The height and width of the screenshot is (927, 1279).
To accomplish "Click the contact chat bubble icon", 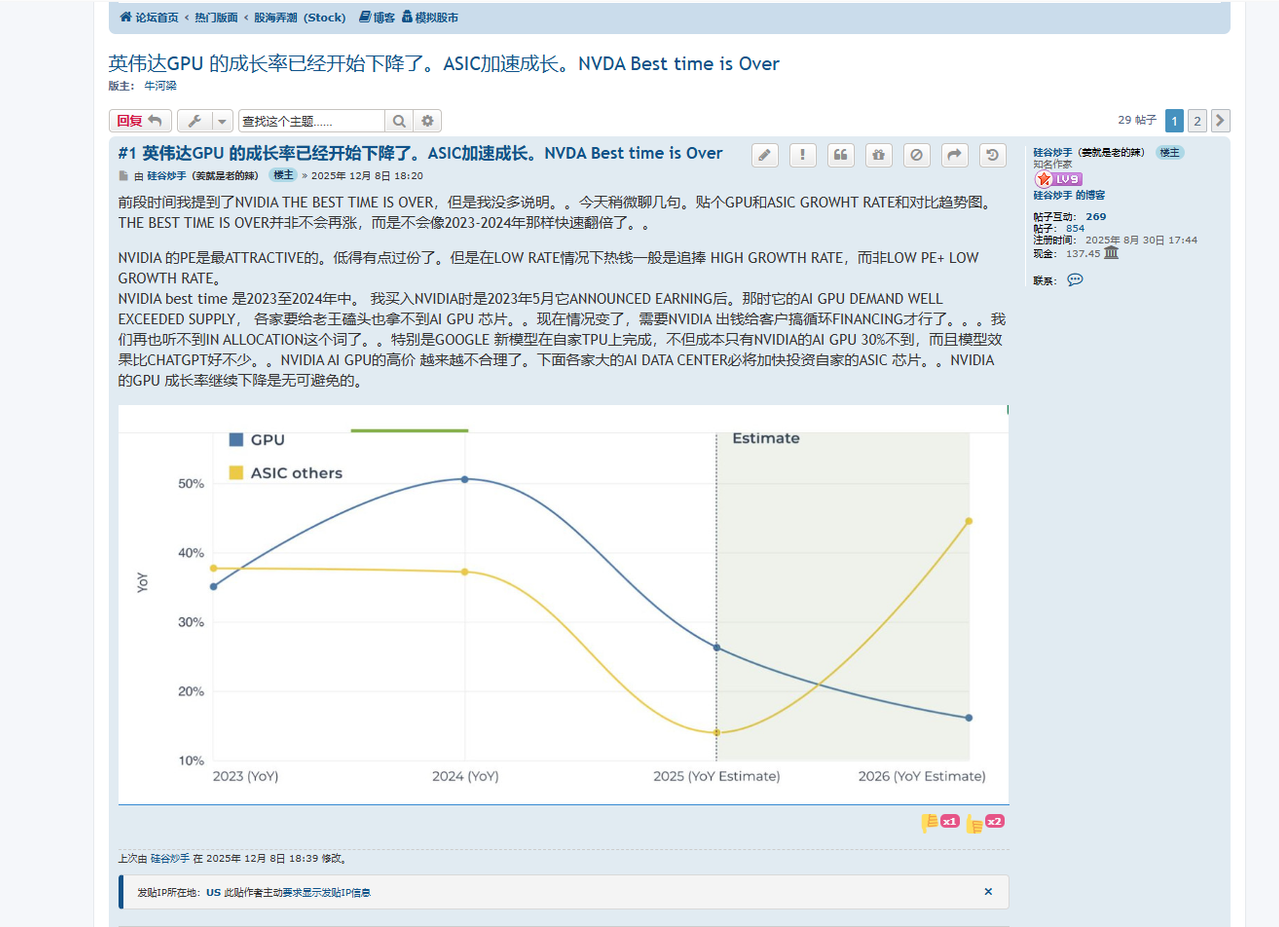I will pyautogui.click(x=1075, y=280).
